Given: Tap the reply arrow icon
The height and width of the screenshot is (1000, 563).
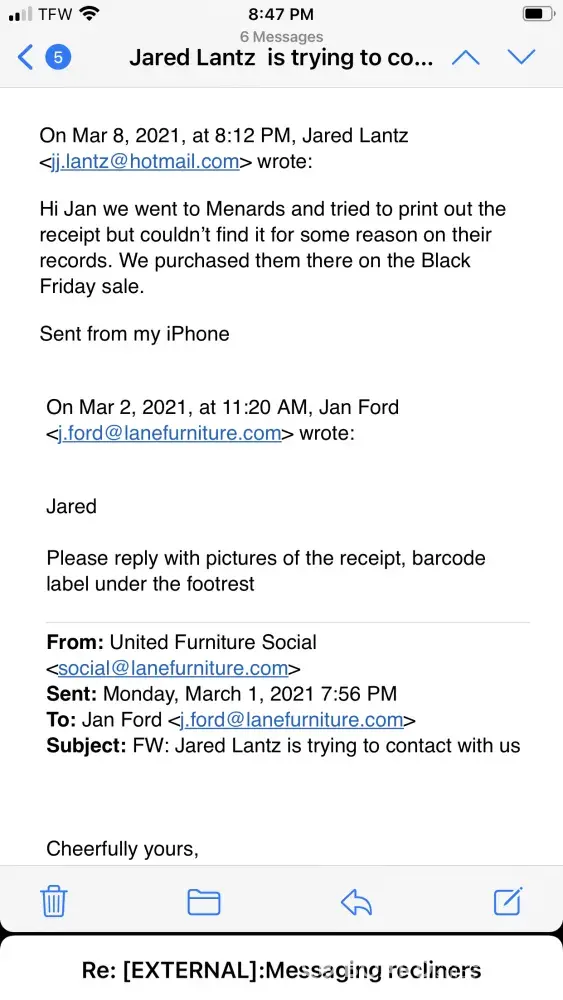Looking at the screenshot, I should (356, 902).
